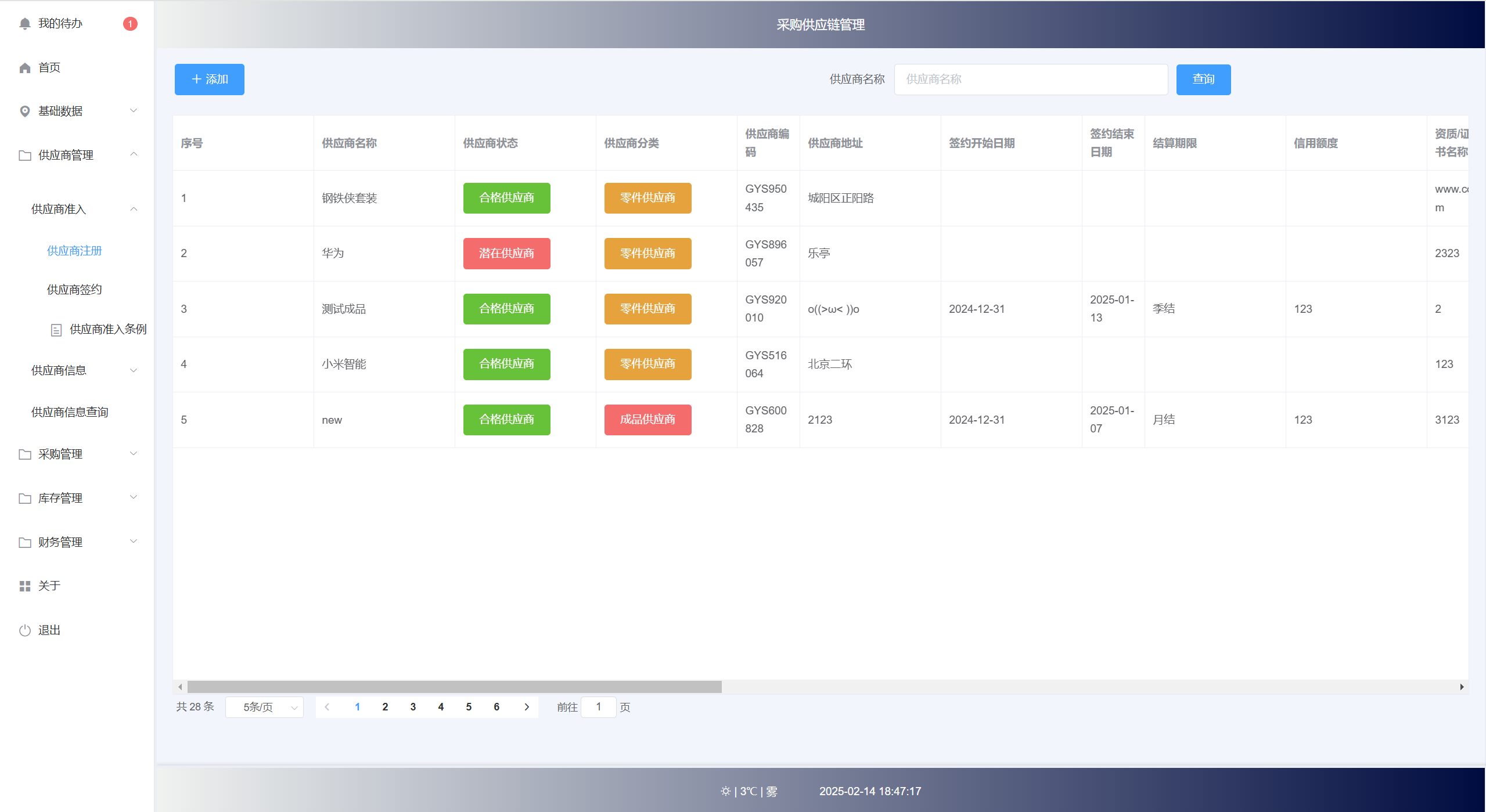Click the folder icon beside 采购管理
This screenshot has height=812, width=1486.
click(24, 454)
